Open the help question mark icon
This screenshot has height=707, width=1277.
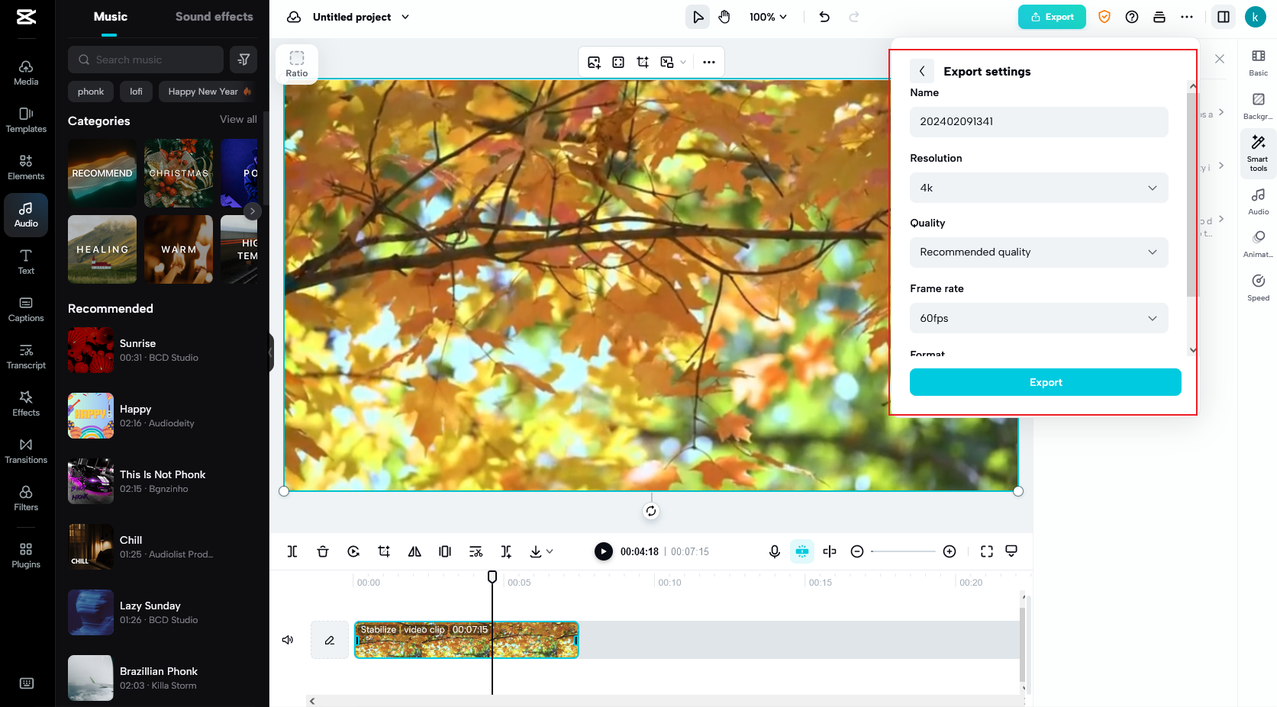coord(1131,17)
